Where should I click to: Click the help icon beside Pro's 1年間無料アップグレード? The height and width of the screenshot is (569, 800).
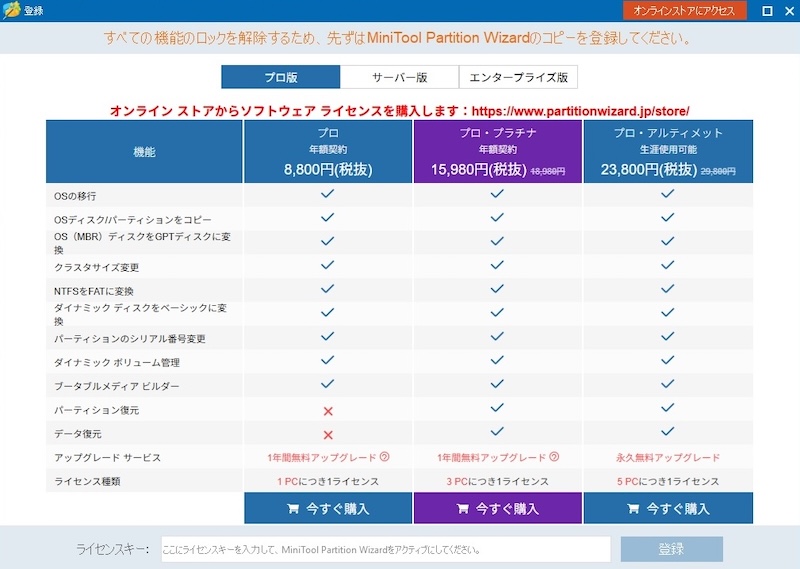(x=385, y=458)
